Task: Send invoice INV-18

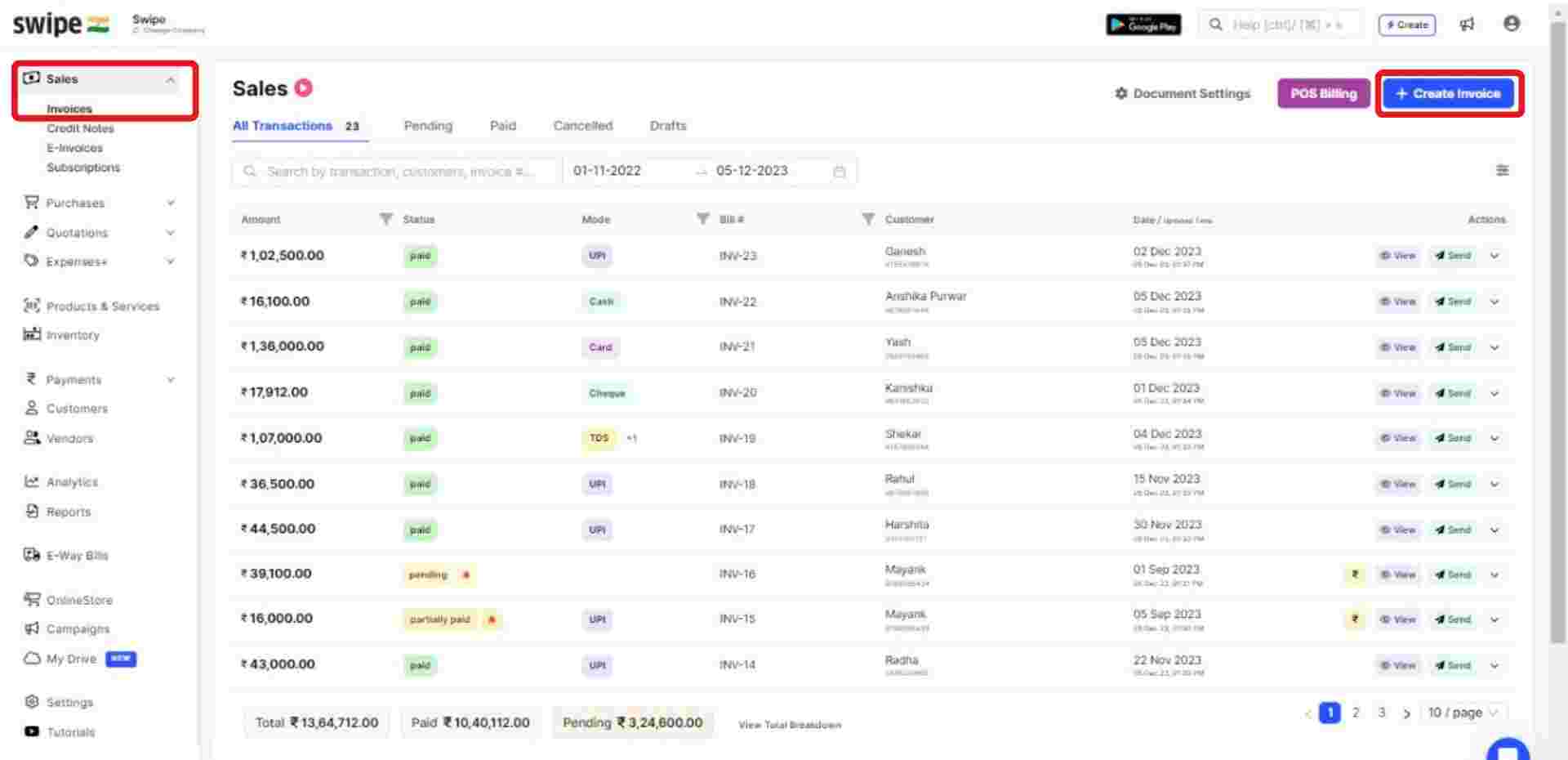Action: [1453, 484]
